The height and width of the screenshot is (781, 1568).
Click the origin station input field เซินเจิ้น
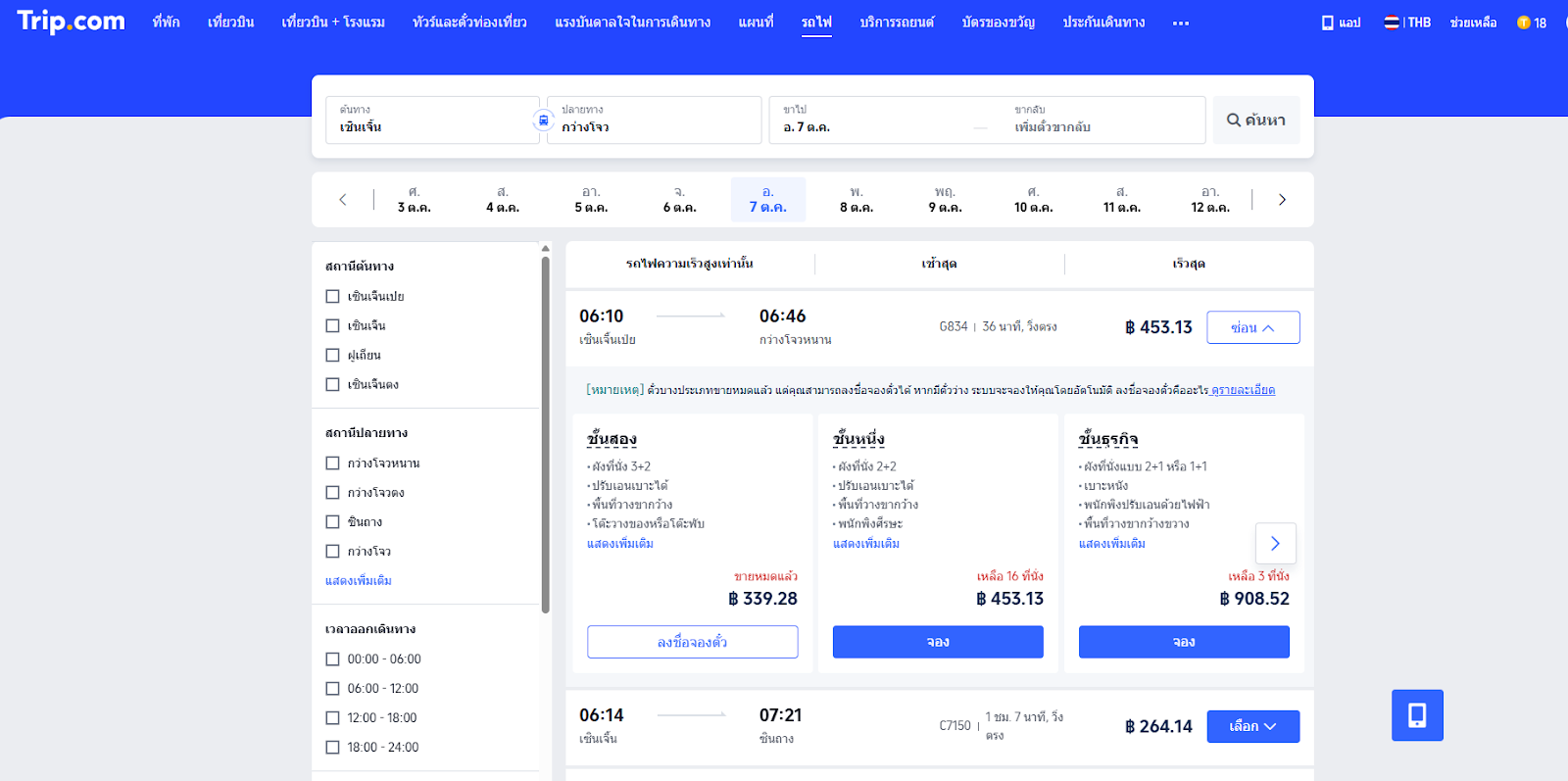click(431, 121)
